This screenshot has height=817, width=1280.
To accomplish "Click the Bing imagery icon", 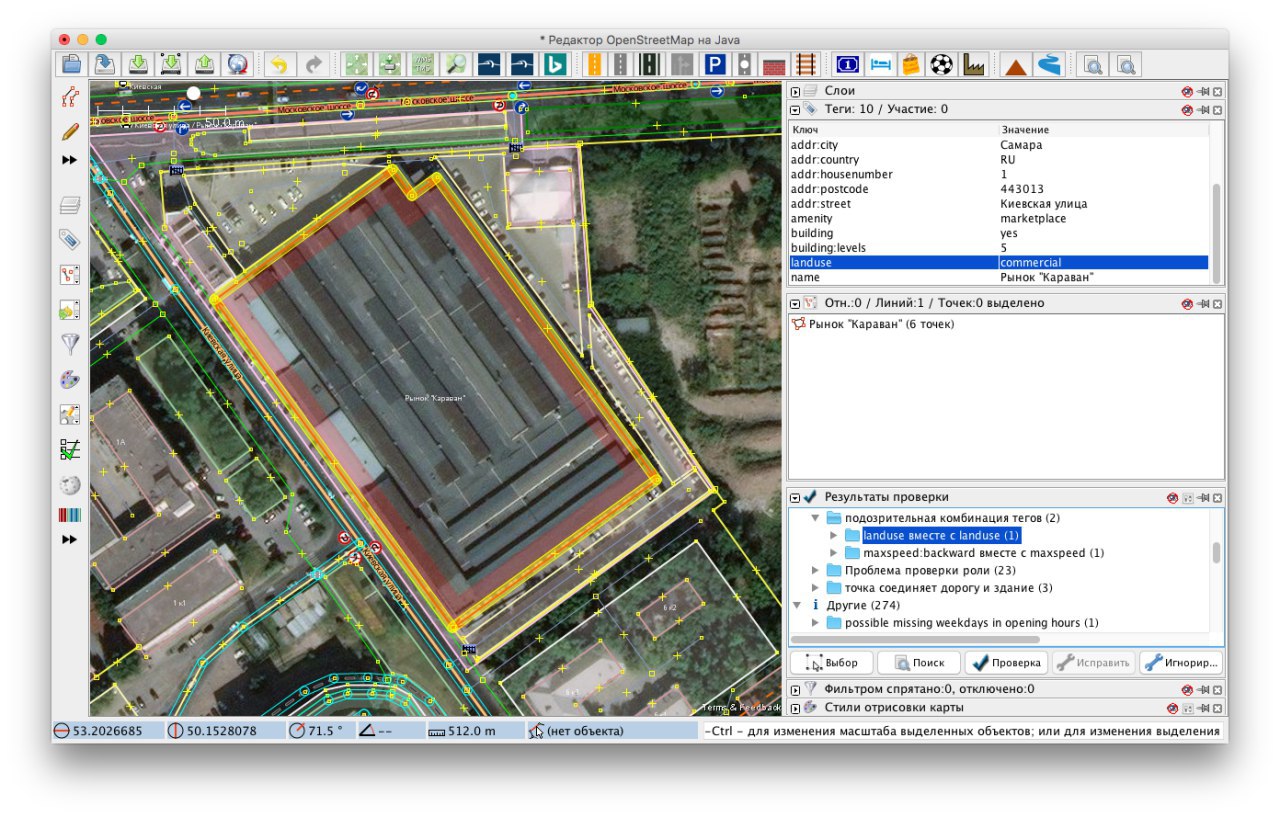I will (x=554, y=65).
